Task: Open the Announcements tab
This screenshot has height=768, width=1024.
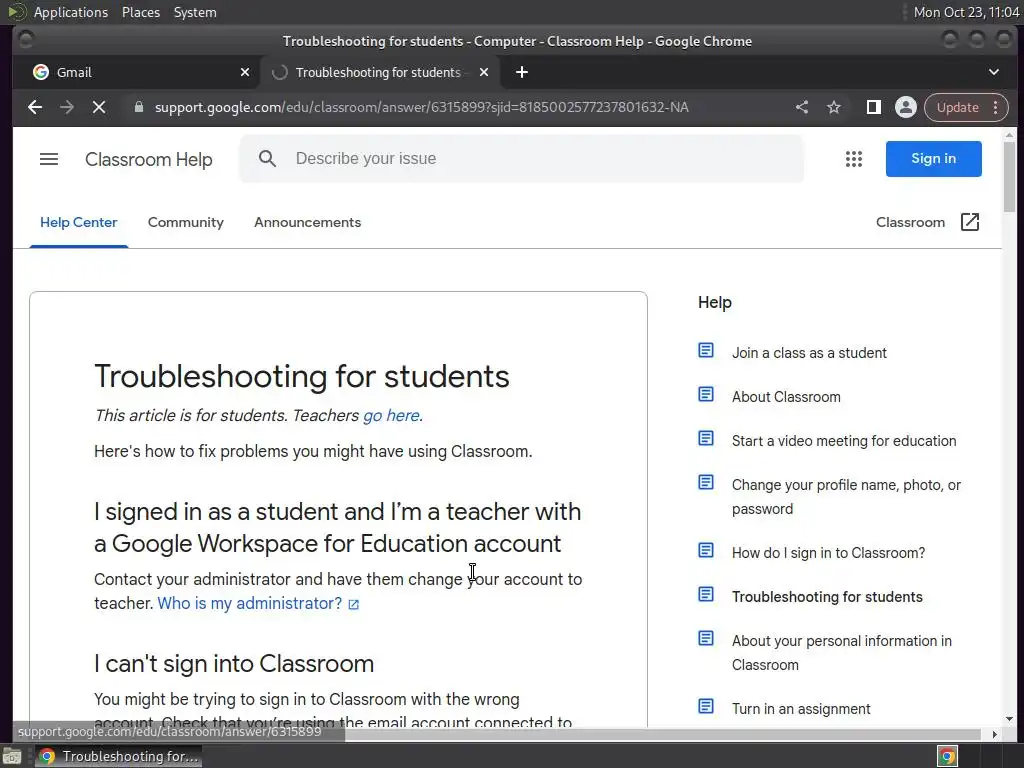Action: pos(308,222)
